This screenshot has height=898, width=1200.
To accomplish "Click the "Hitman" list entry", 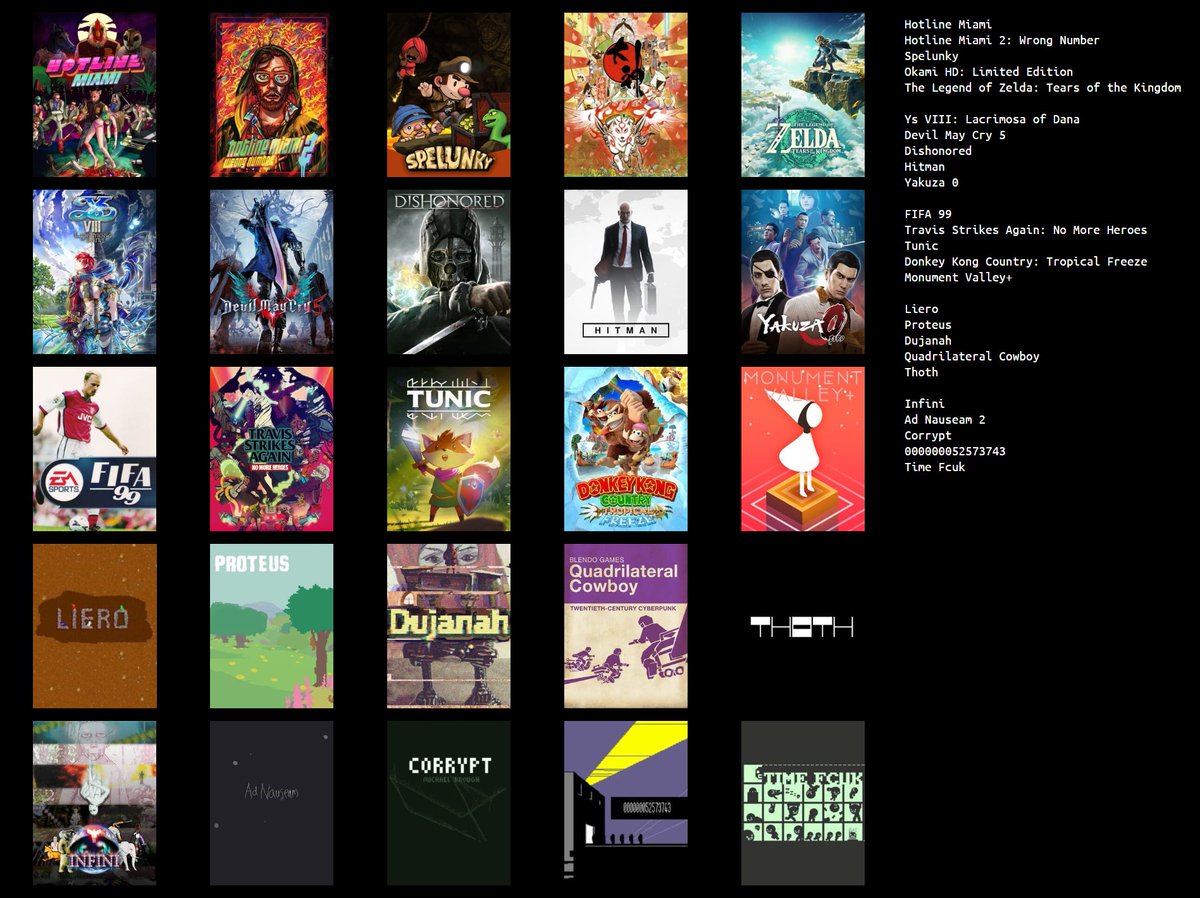I will 924,167.
